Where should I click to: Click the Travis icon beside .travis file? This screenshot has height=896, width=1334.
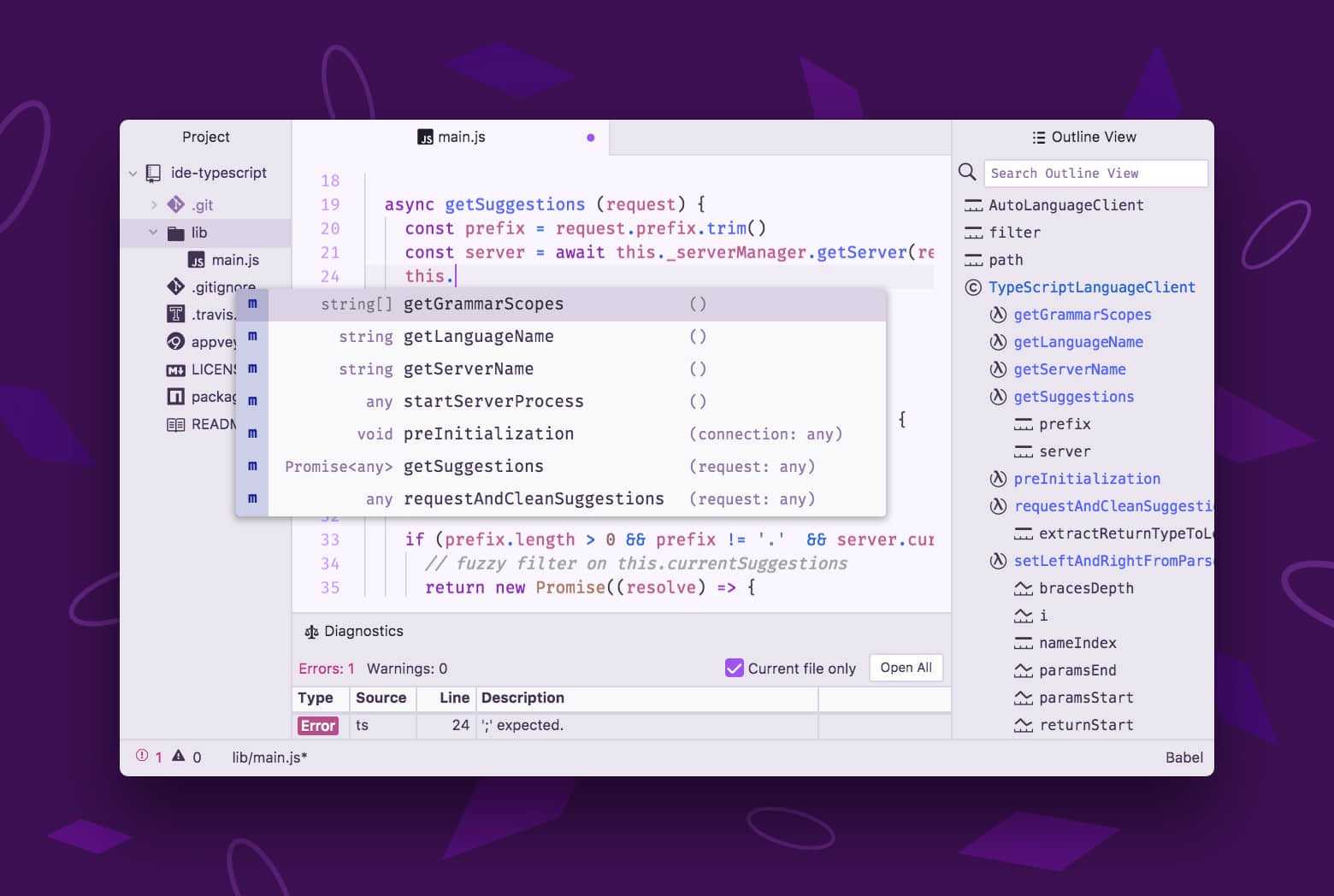point(174,314)
